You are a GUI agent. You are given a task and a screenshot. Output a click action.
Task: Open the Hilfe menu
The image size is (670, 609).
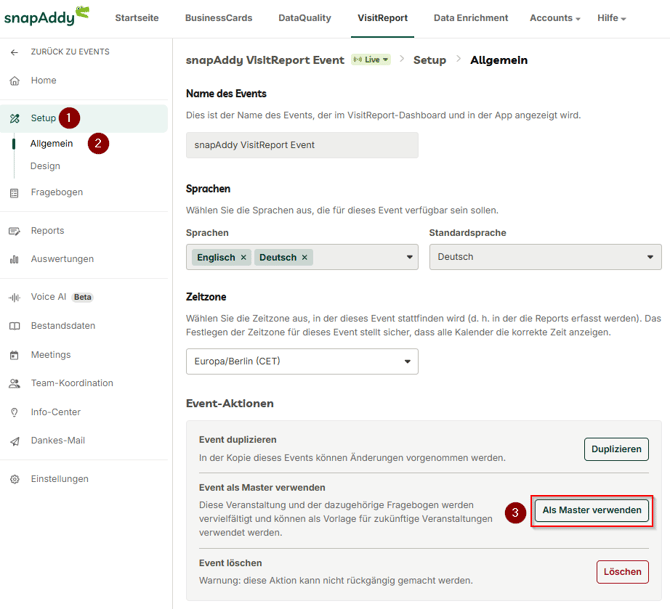pos(611,18)
